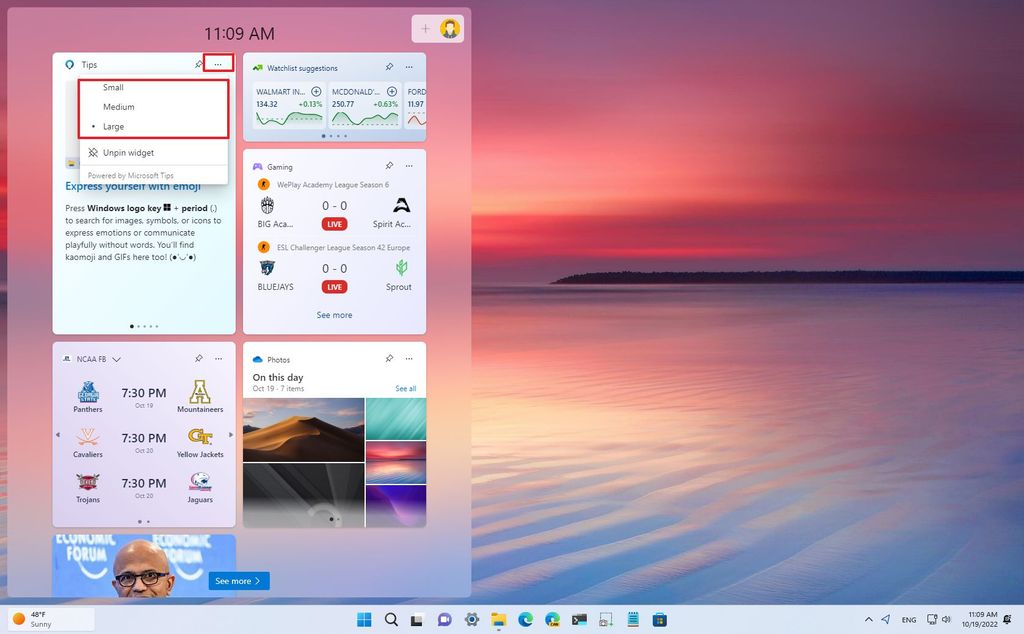Launch Microsoft Store from the taskbar
The image size is (1024, 634).
tap(660, 619)
